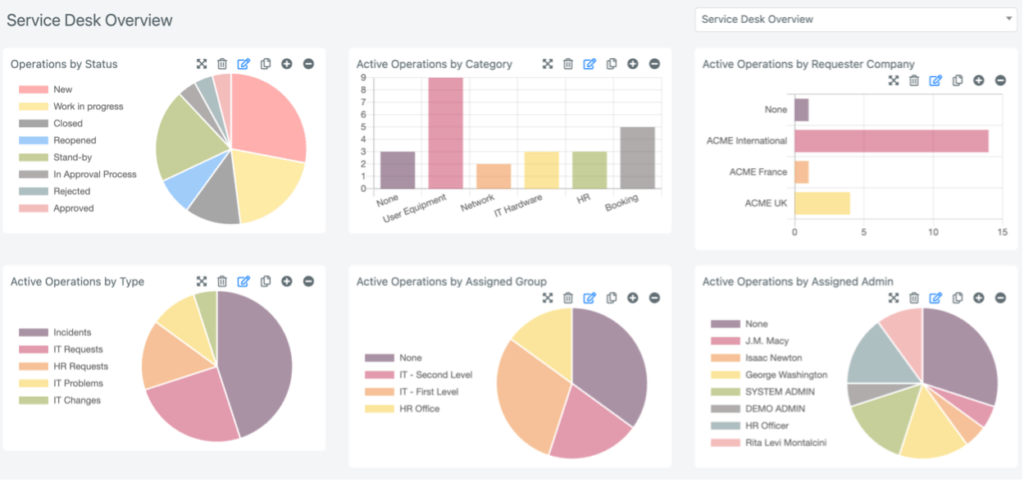This screenshot has width=1024, height=483.
Task: Click plus icon on Operations by Status
Action: [287, 64]
